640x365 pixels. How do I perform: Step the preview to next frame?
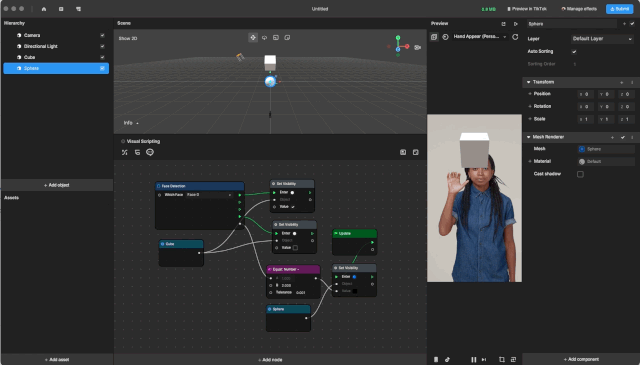click(484, 359)
